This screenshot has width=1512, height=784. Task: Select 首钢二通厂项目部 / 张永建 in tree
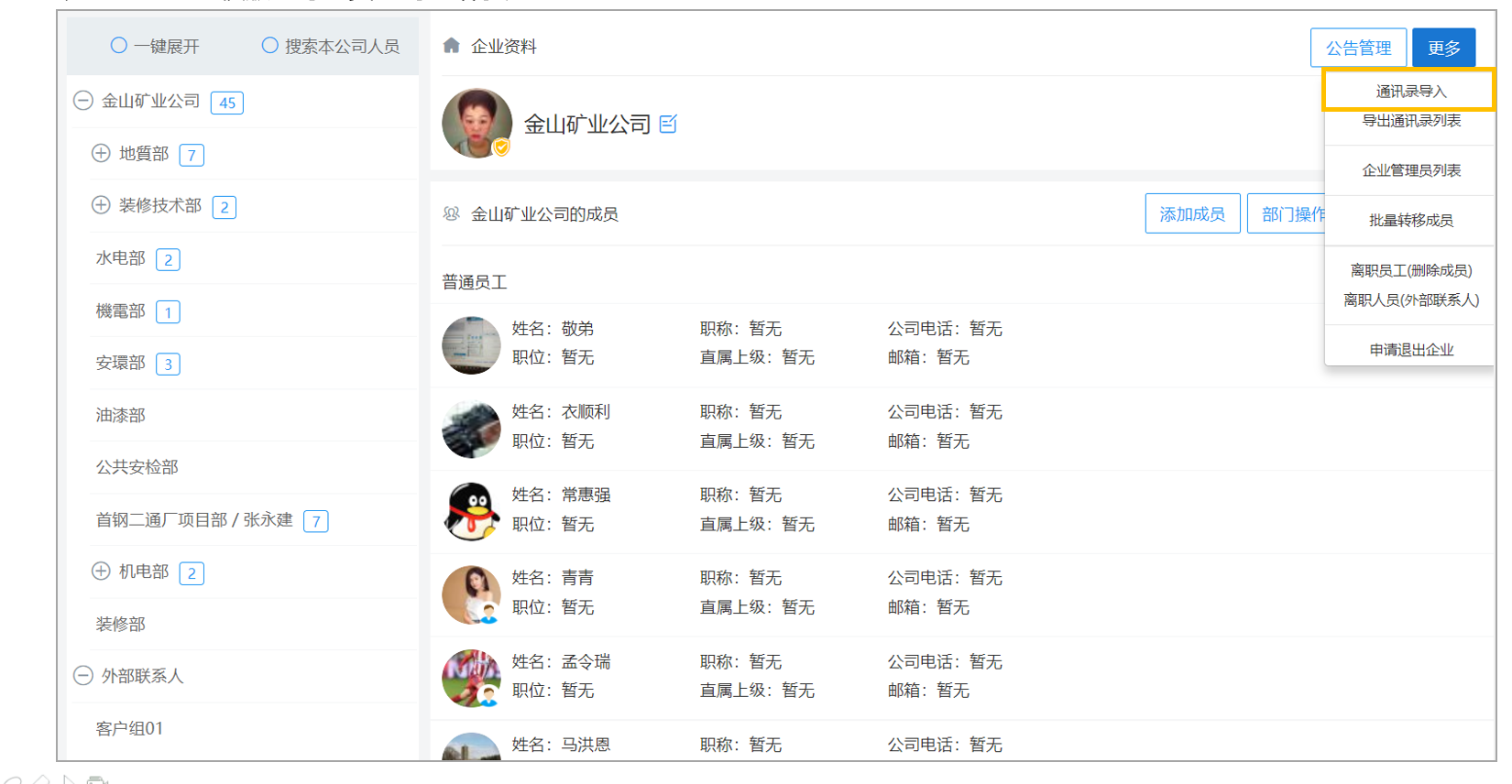[194, 519]
